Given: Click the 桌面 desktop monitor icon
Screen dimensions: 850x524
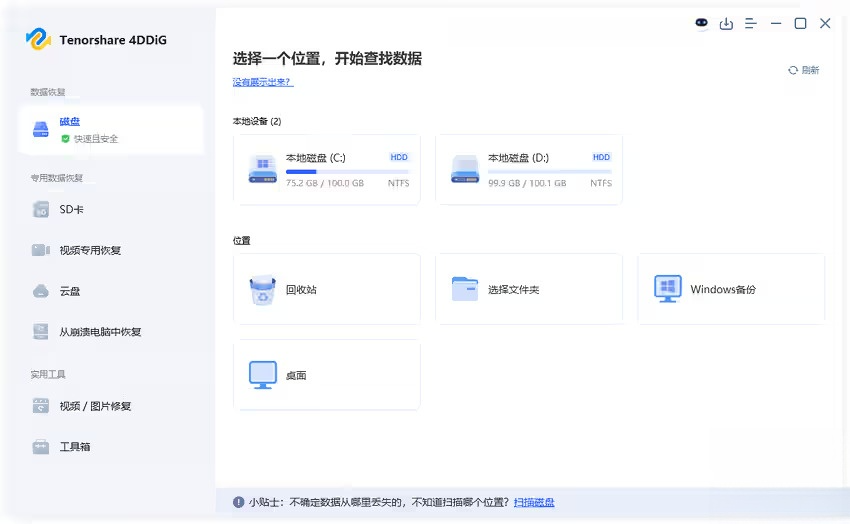Looking at the screenshot, I should pyautogui.click(x=262, y=375).
